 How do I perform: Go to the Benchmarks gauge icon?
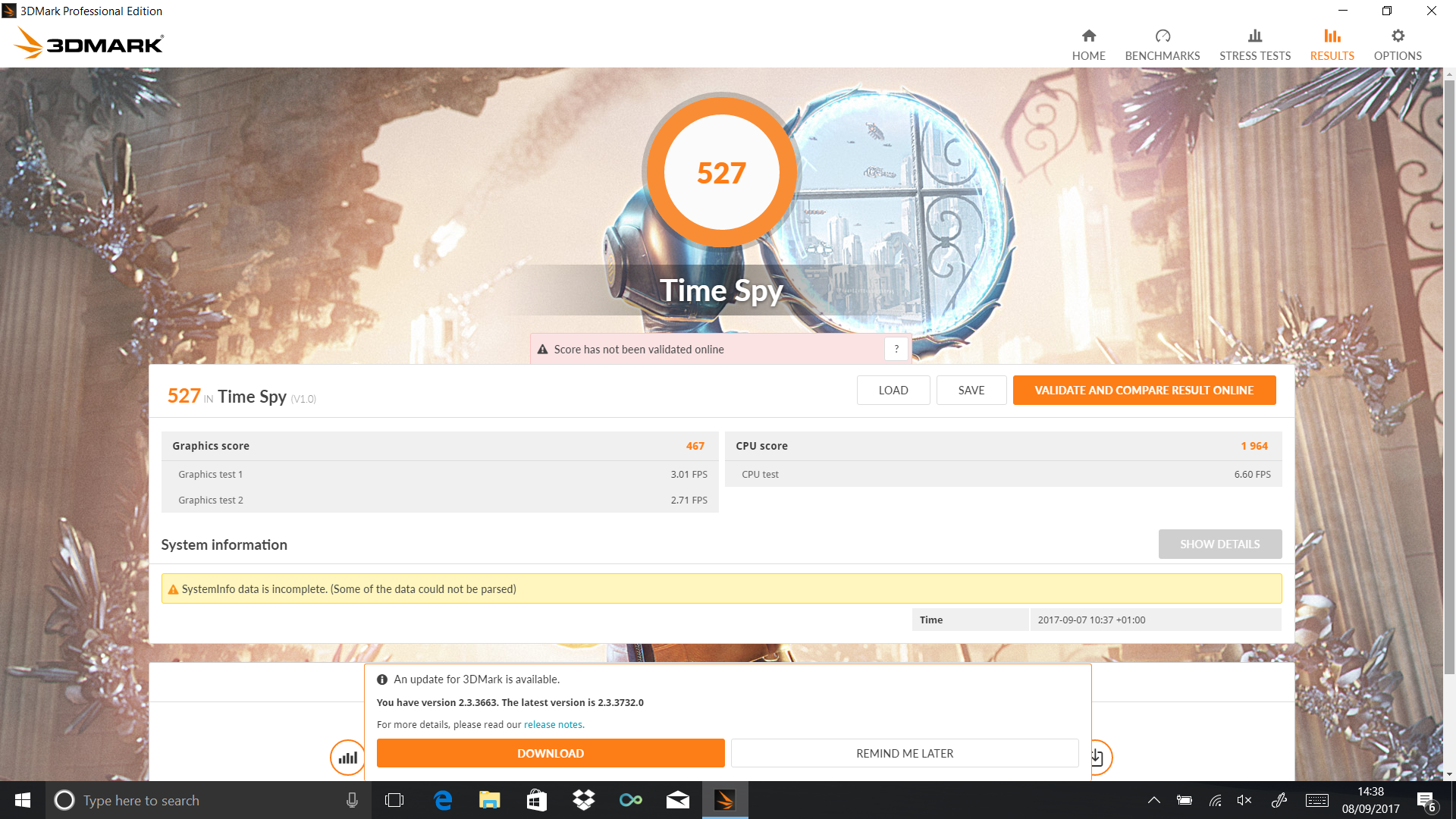(x=1162, y=36)
